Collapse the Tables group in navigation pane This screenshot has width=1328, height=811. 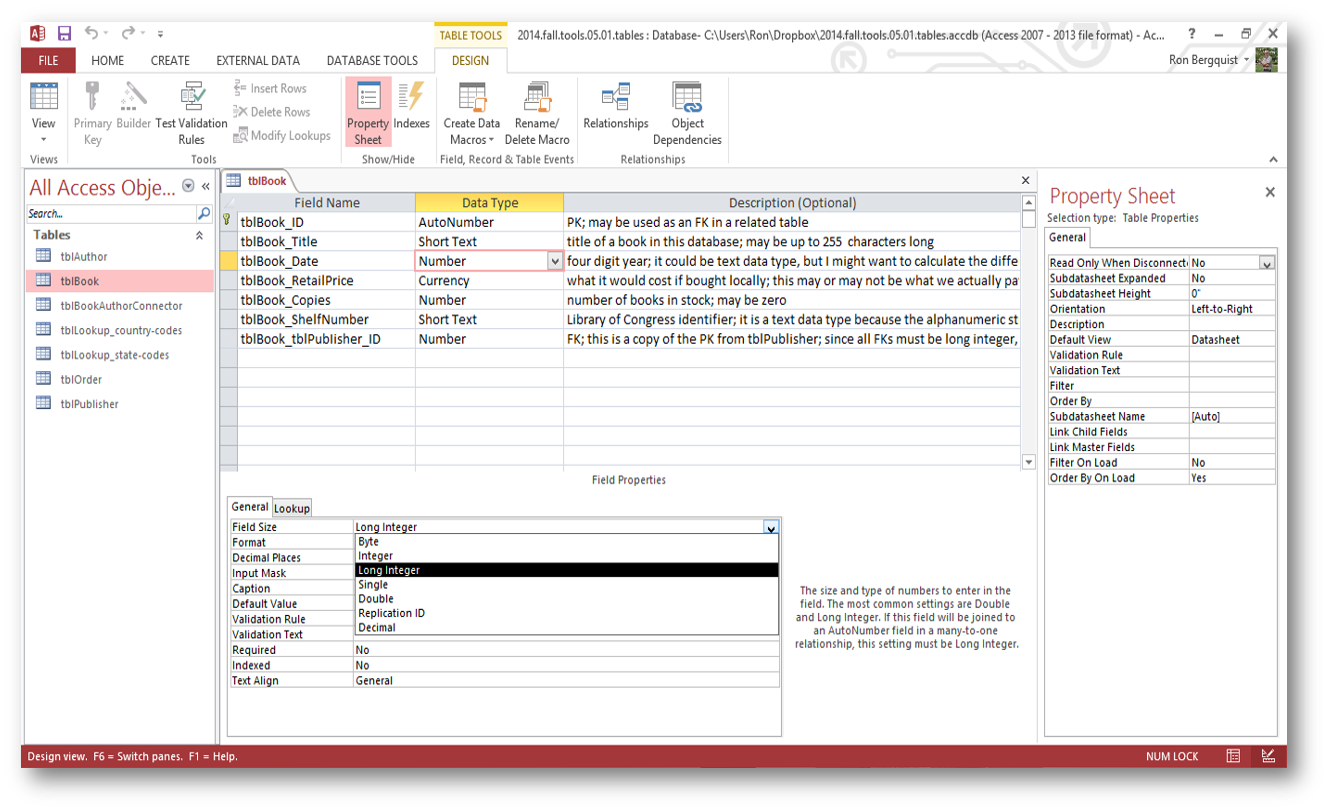coord(199,236)
